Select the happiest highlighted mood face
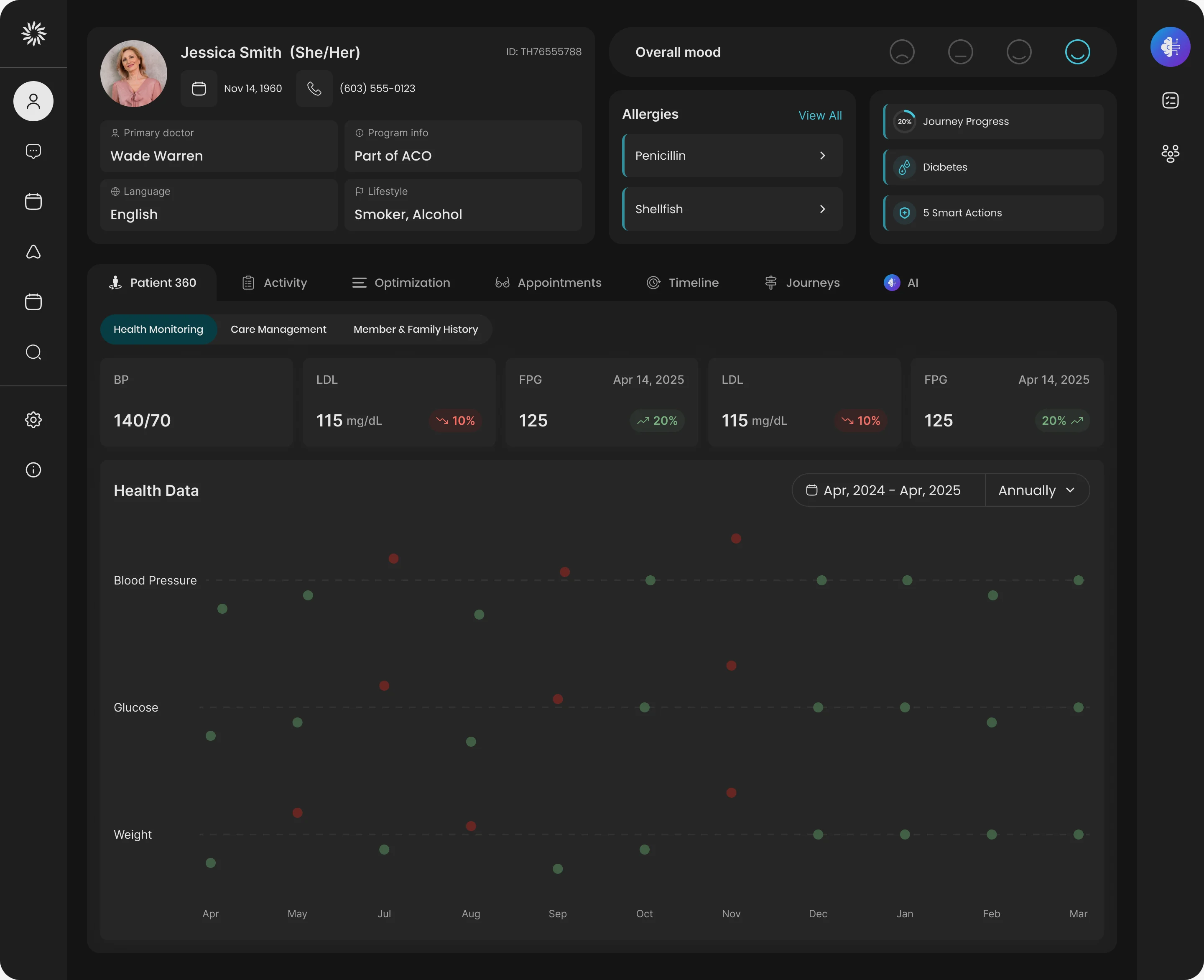This screenshot has width=1204, height=980. (1078, 52)
